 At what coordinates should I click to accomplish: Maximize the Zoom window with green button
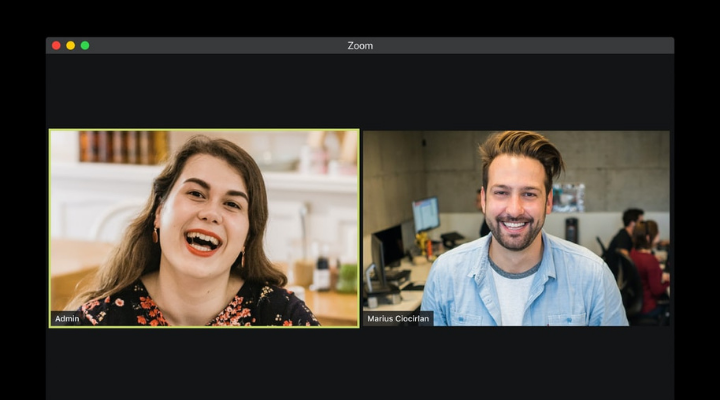pyautogui.click(x=85, y=45)
